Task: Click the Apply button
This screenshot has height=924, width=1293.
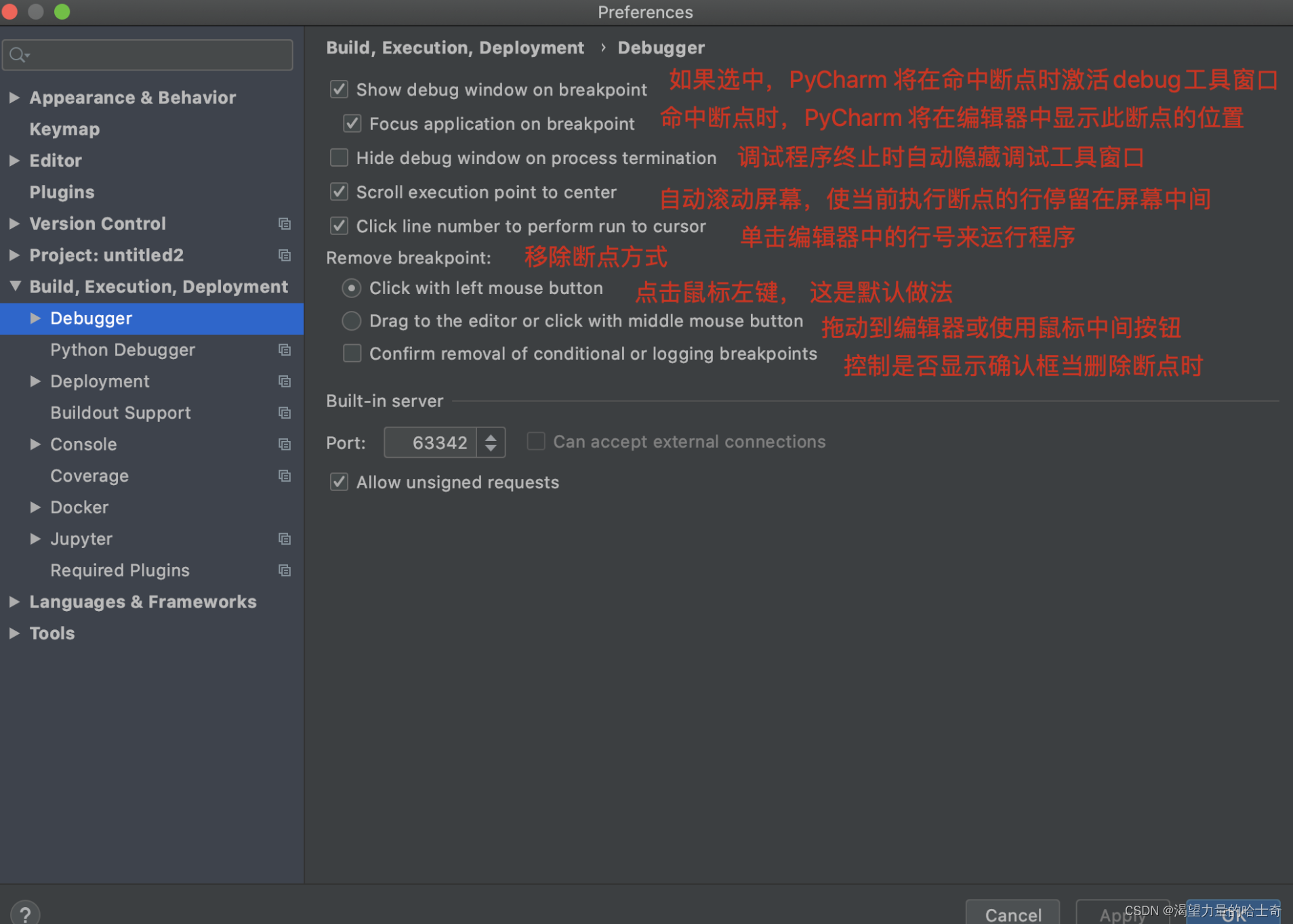Action: (x=1122, y=913)
